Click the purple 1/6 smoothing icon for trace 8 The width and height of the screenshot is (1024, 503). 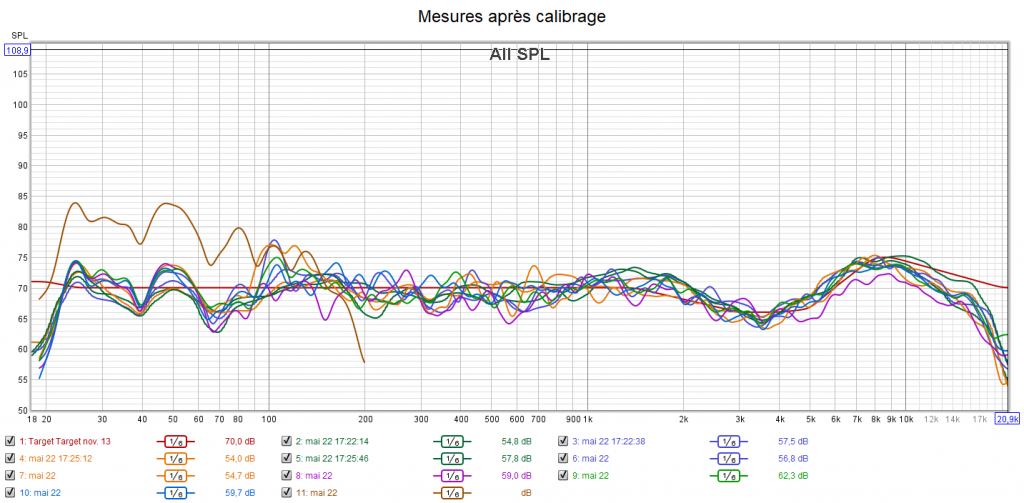(452, 475)
